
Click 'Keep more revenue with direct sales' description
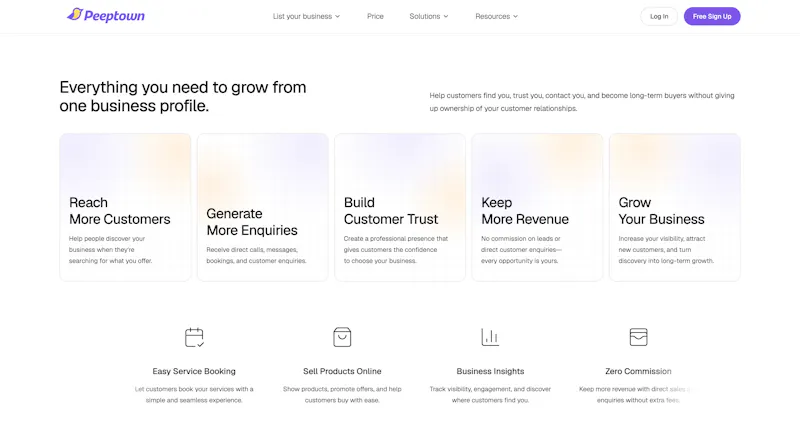click(x=634, y=394)
